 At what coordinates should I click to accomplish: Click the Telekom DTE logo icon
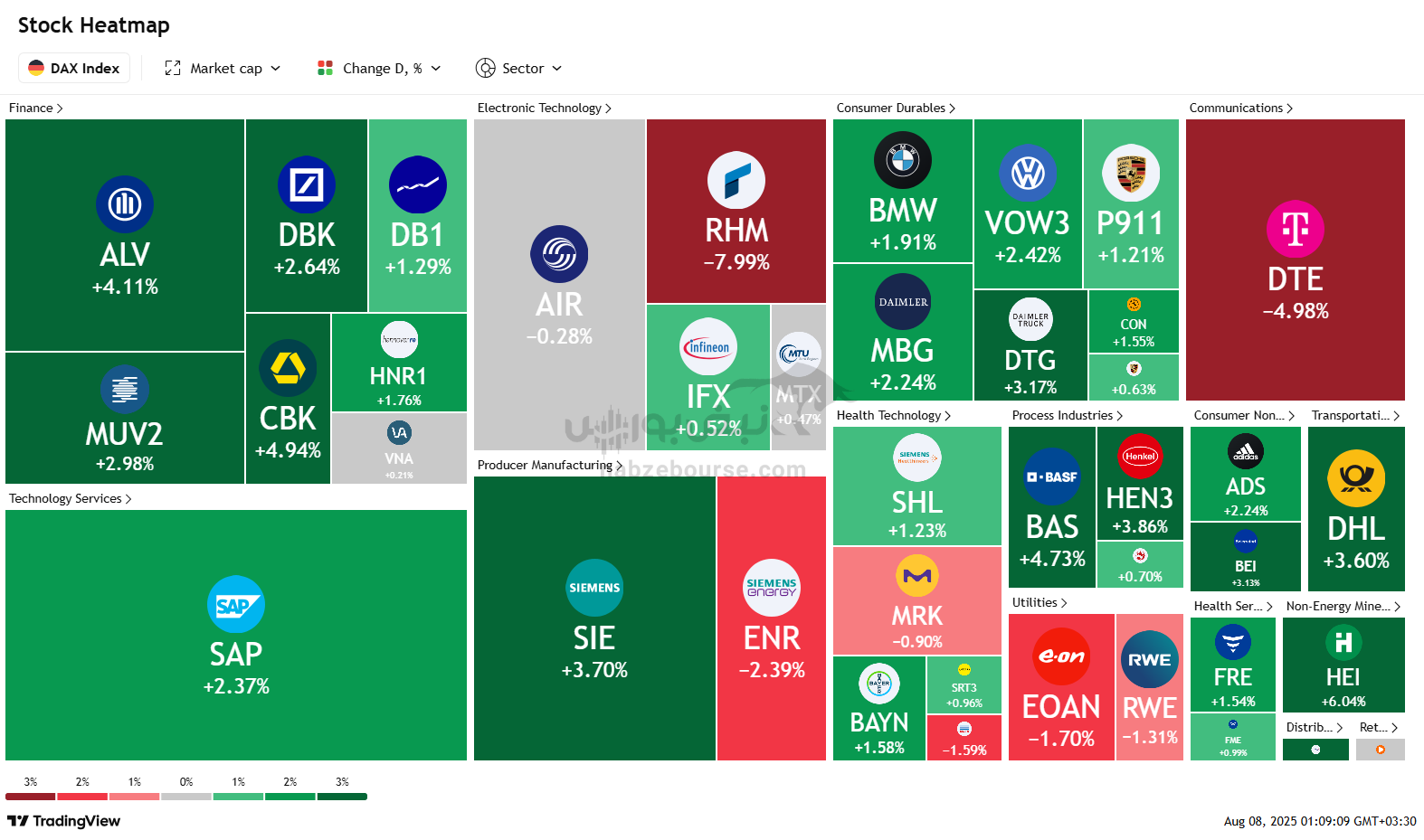1296,229
